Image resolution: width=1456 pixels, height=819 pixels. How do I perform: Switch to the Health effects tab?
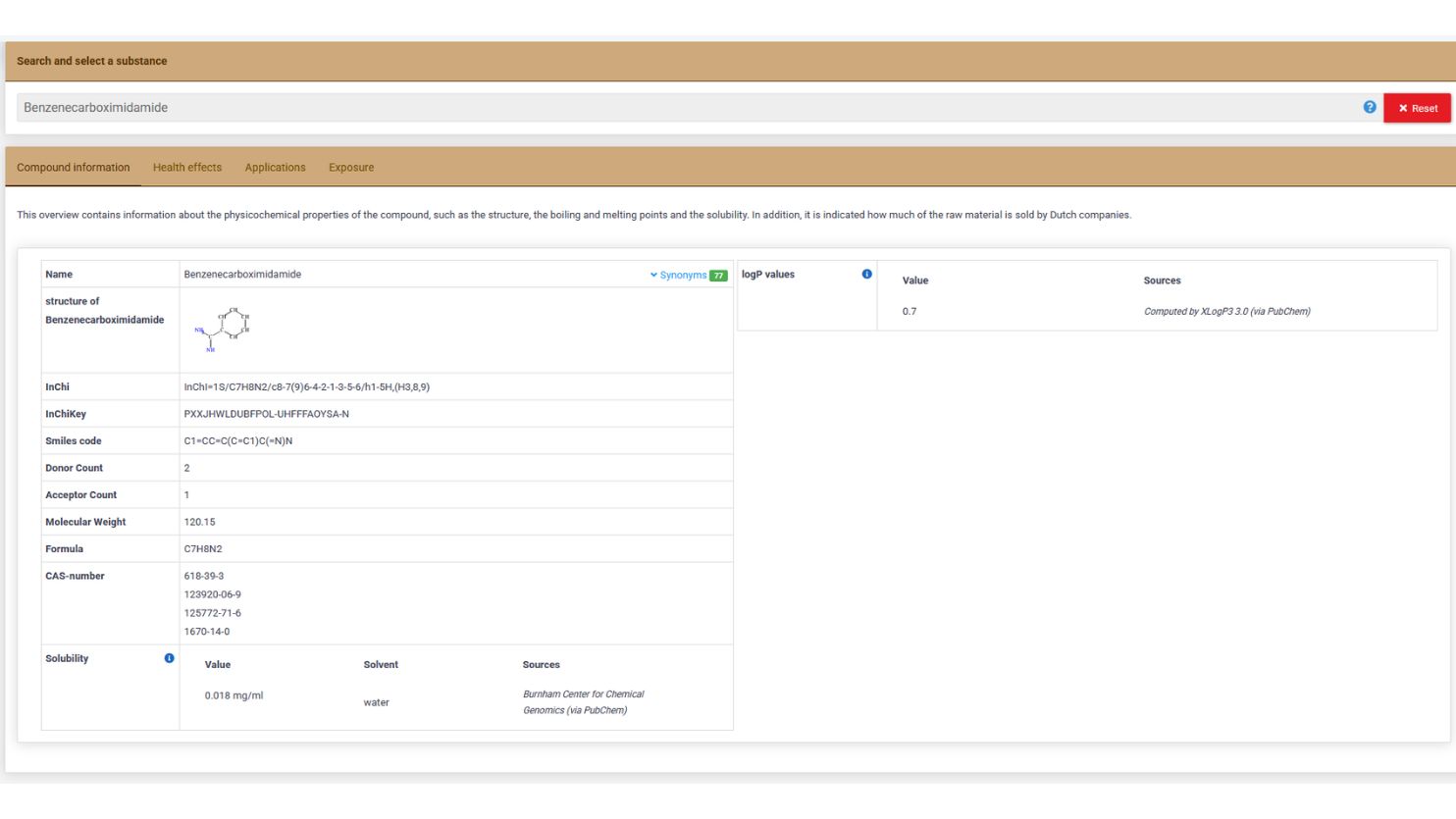(x=187, y=168)
